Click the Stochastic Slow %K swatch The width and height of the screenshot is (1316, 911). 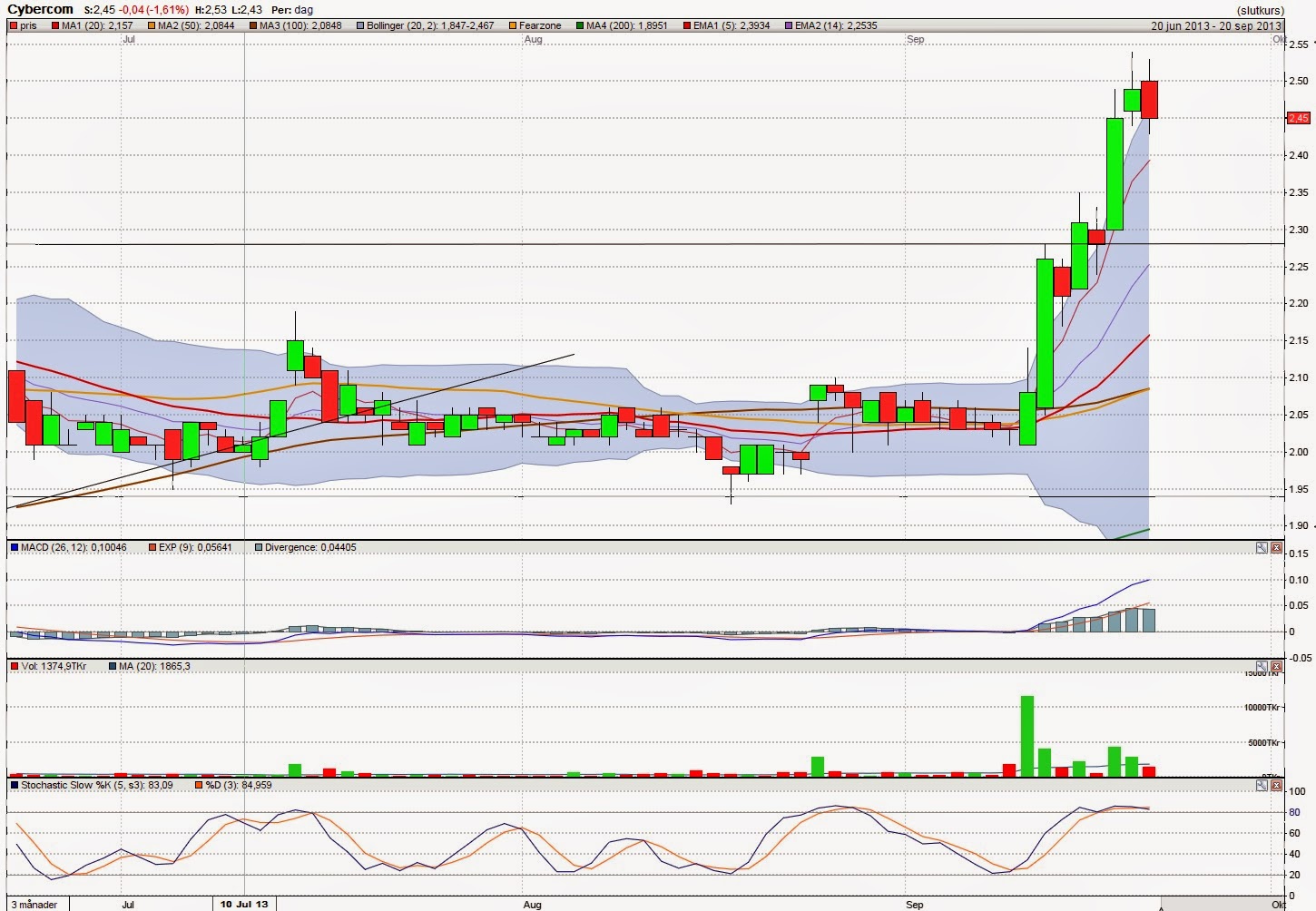(x=14, y=785)
